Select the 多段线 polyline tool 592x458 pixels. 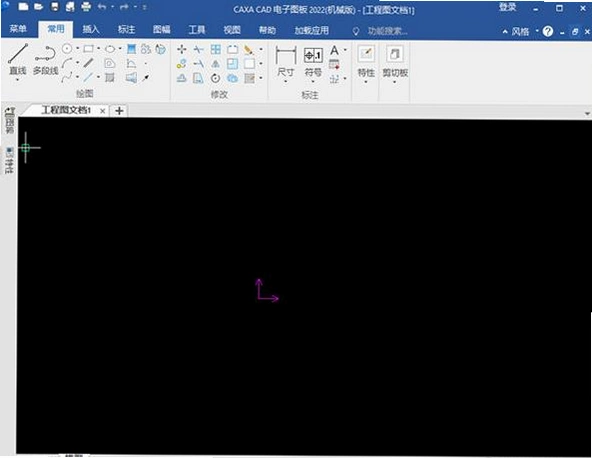click(x=45, y=59)
